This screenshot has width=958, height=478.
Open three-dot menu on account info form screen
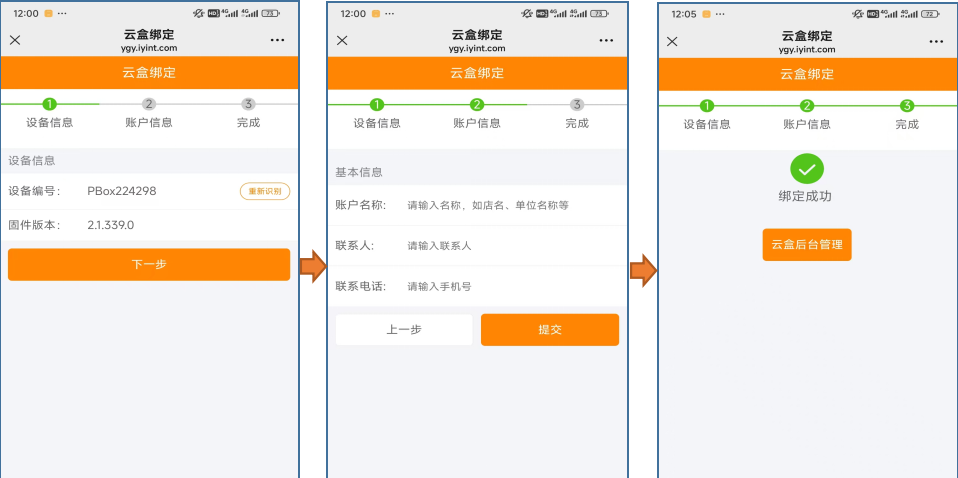point(606,40)
